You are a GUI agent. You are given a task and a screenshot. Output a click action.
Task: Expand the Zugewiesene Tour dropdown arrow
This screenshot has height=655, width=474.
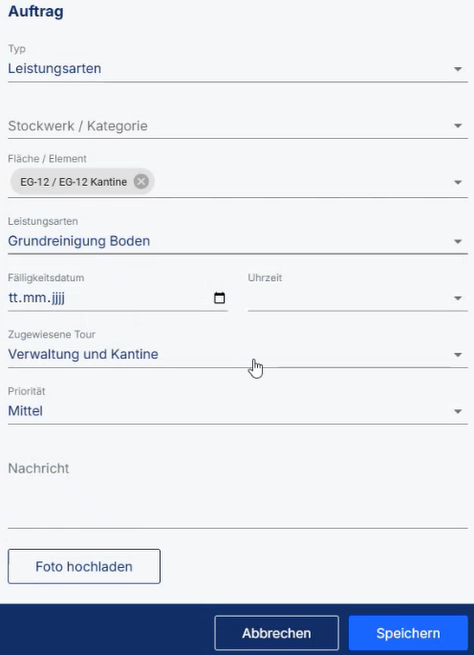tap(458, 355)
